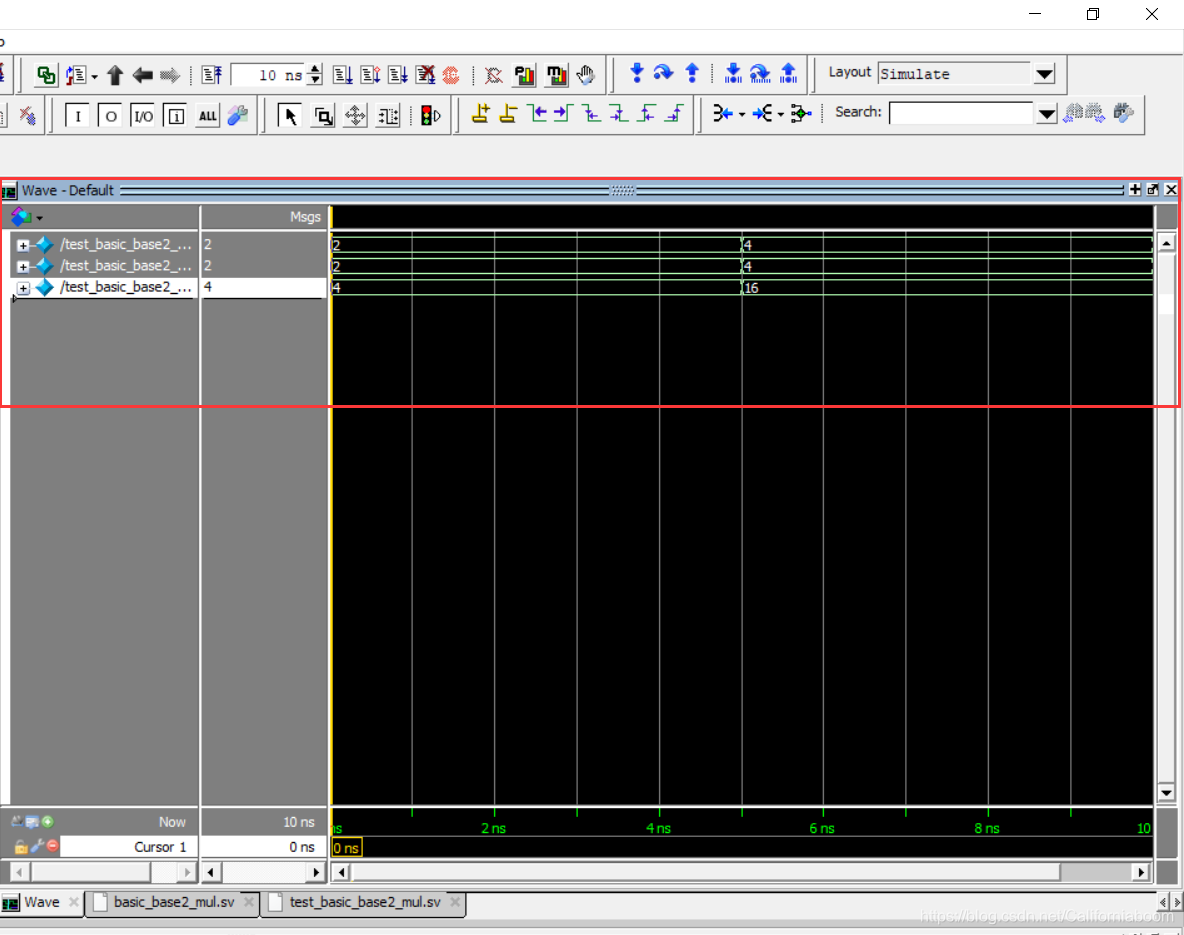This screenshot has width=1184, height=935.
Task: Open the dropdown beside the sort list icon
Action: [x=94, y=76]
